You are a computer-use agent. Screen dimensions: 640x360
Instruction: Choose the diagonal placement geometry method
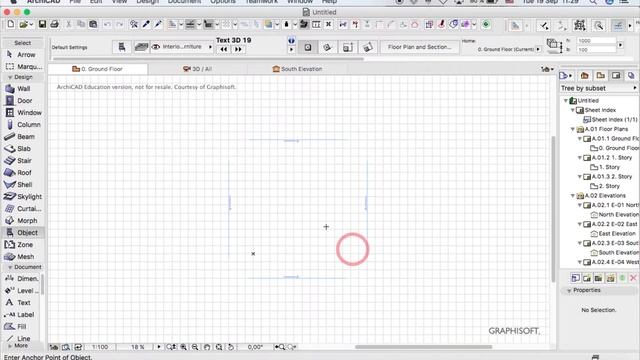coord(347,47)
